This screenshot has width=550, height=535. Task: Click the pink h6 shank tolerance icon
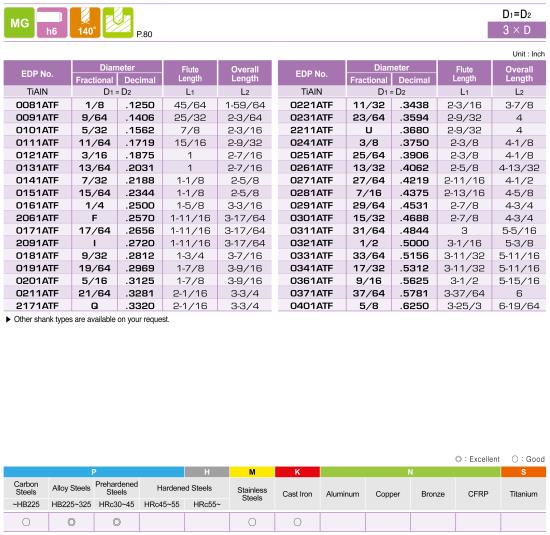point(52,23)
